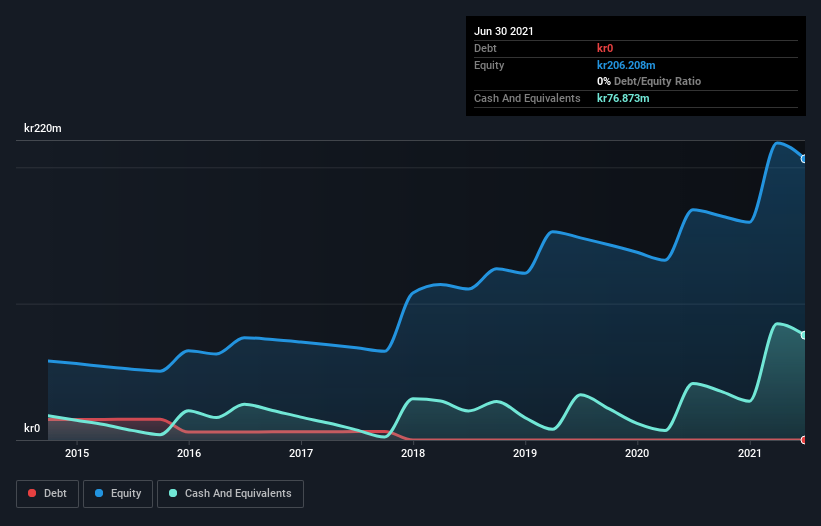Image resolution: width=821 pixels, height=526 pixels.
Task: Click the 2020 x-axis label
Action: pos(637,453)
